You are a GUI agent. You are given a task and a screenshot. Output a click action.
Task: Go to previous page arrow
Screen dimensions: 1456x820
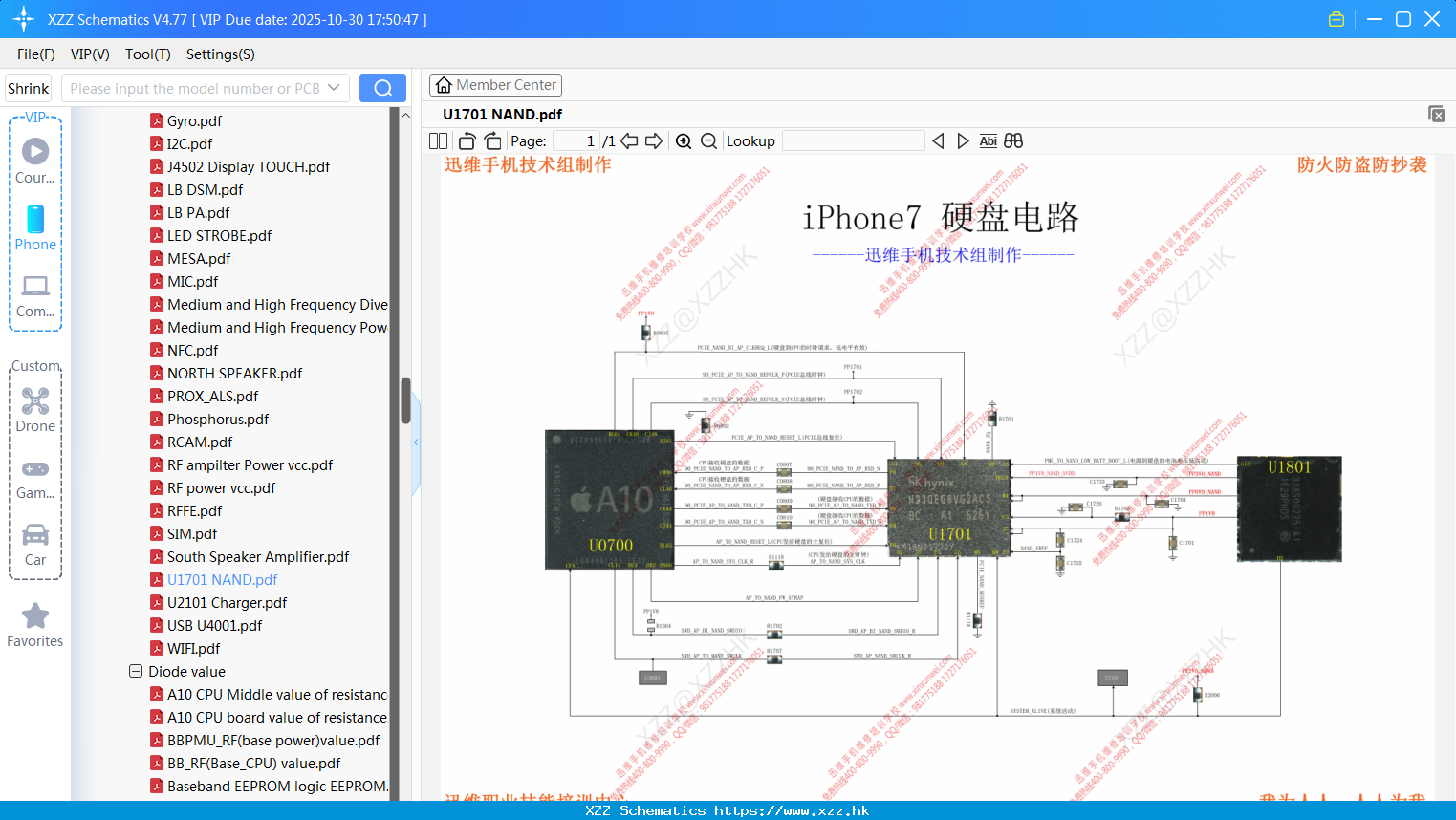629,140
